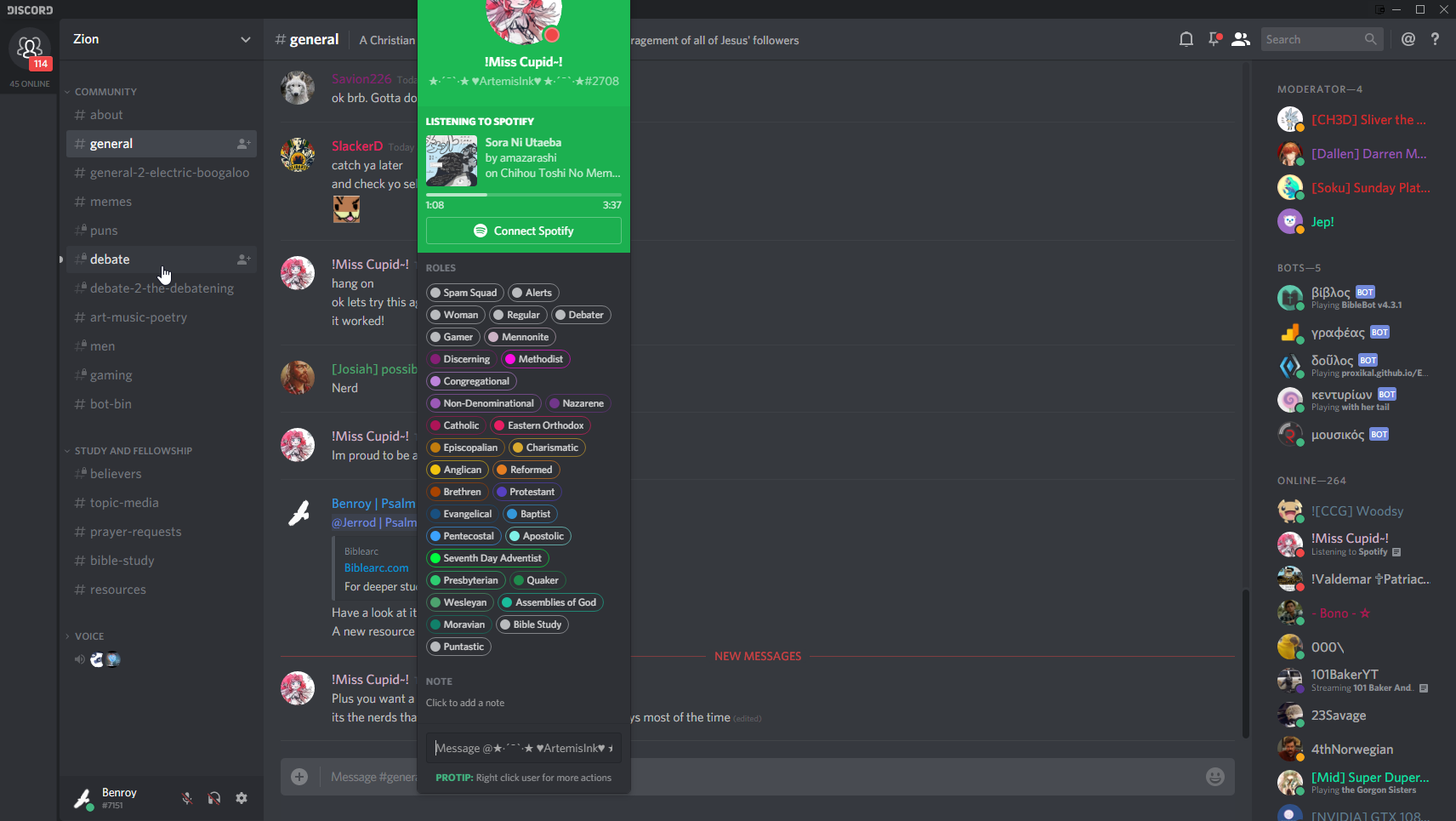Open the Biblearc.com link

click(376, 567)
